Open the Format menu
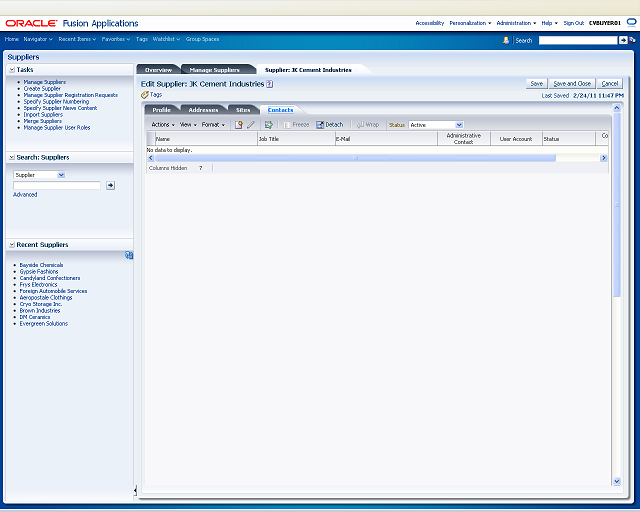 pyautogui.click(x=213, y=125)
